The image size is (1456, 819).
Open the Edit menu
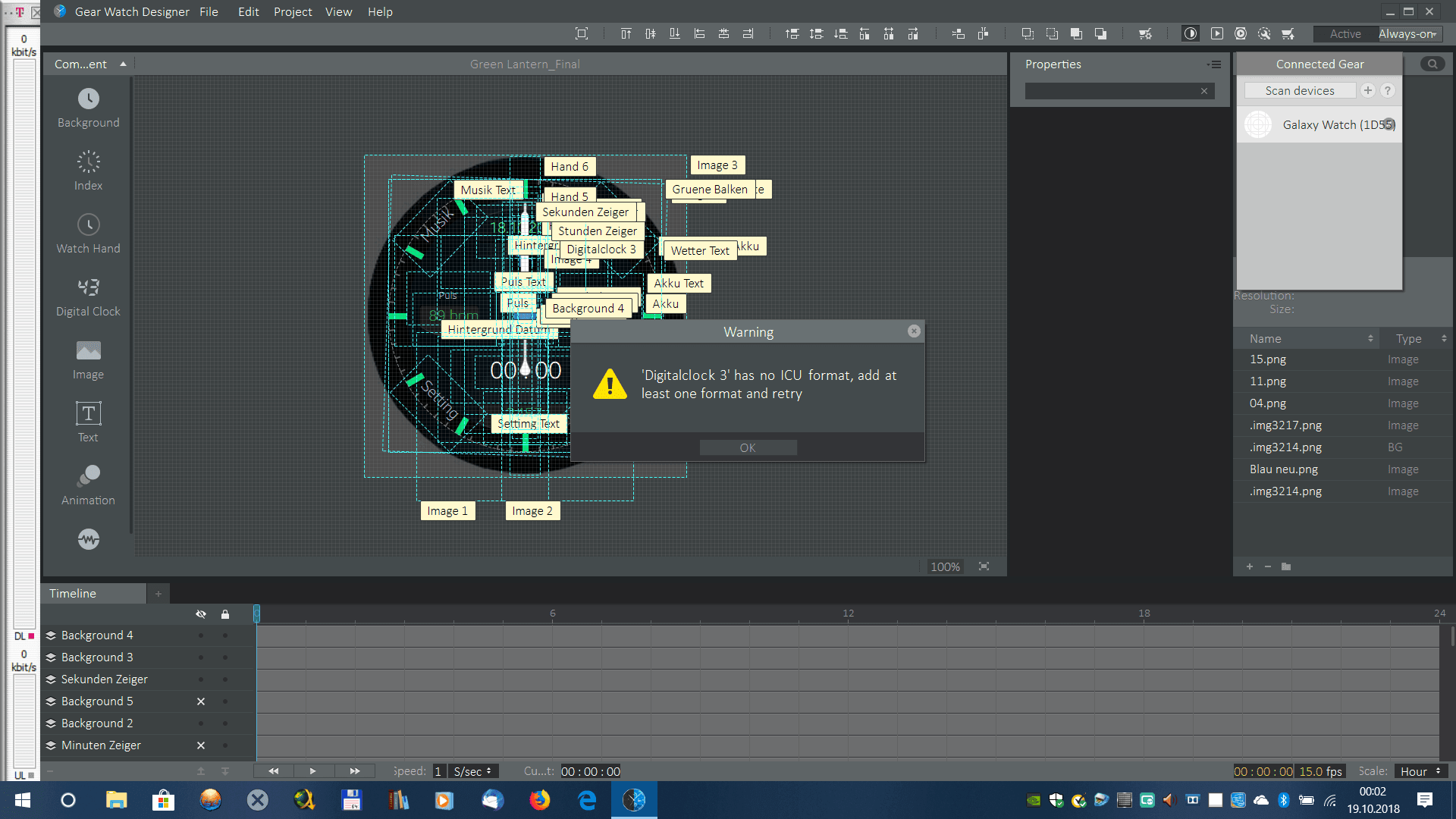coord(248,11)
